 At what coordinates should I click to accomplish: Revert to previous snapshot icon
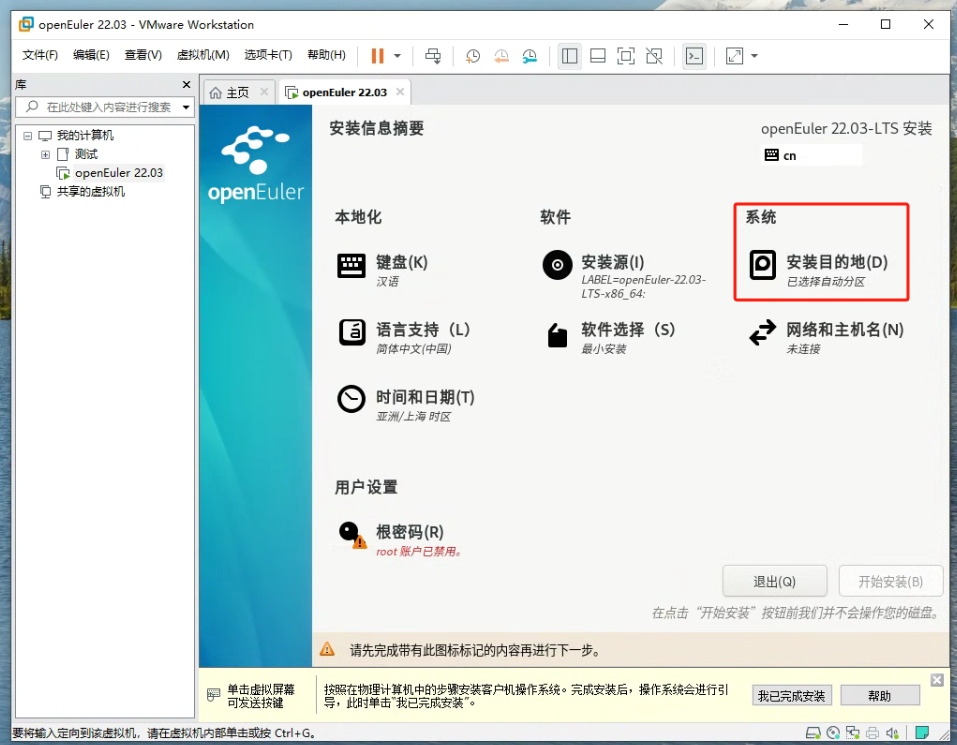pos(501,56)
